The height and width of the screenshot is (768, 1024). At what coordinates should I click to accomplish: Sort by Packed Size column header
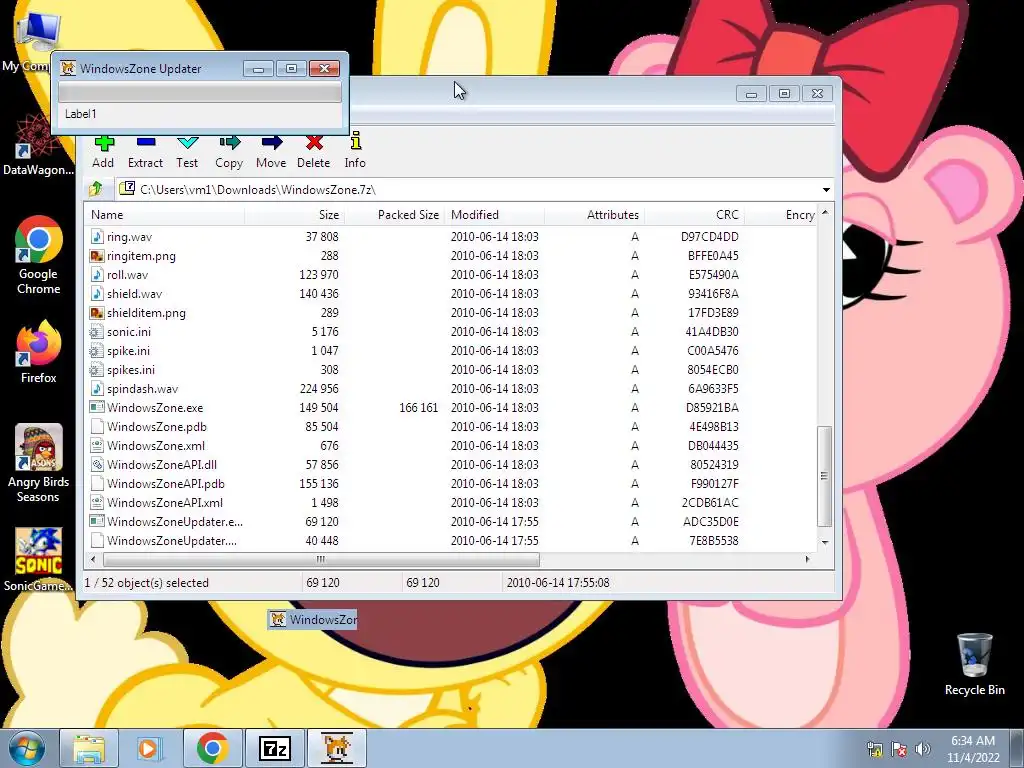pos(394,215)
